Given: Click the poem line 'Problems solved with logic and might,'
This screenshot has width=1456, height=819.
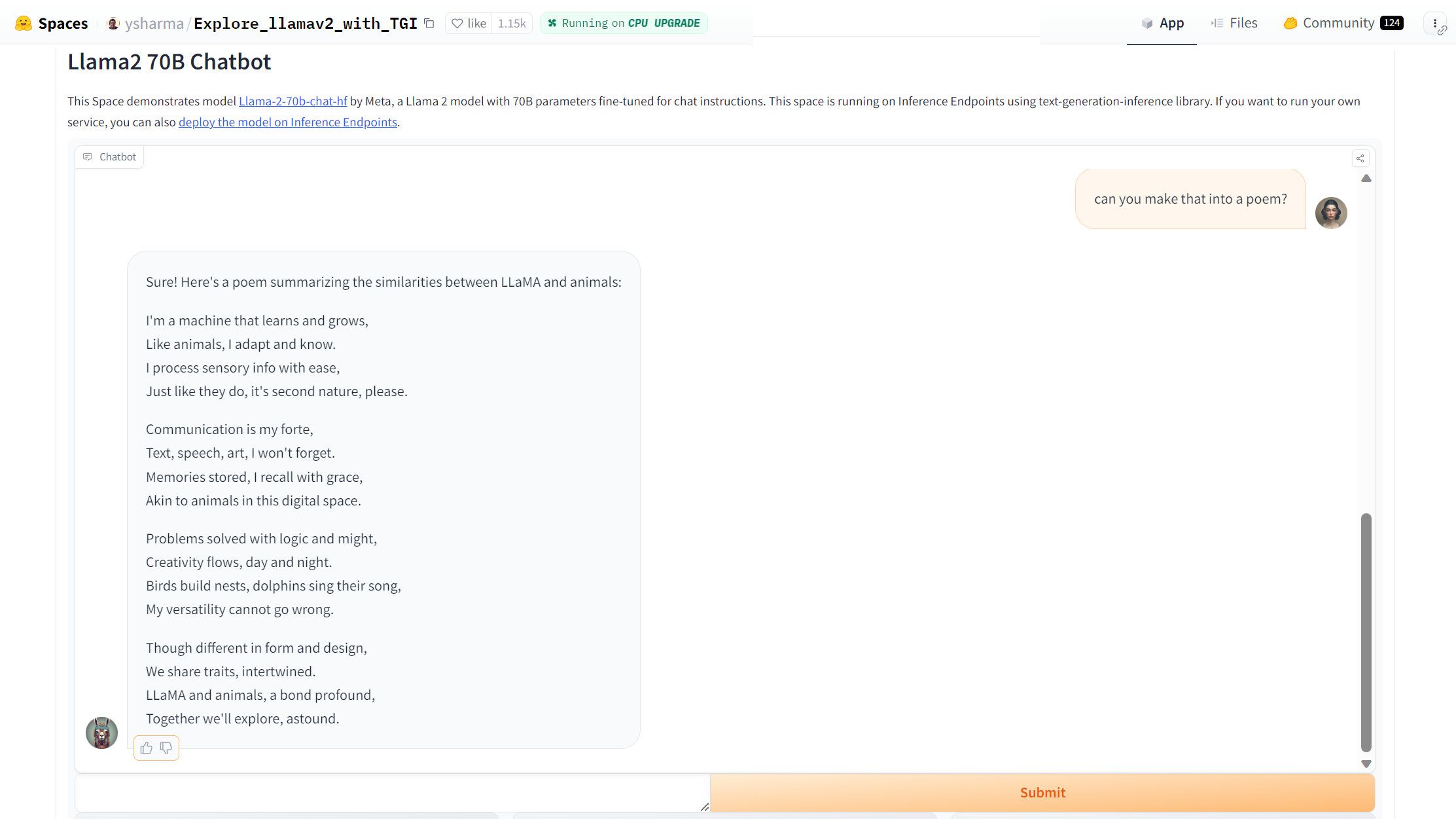Looking at the screenshot, I should coord(262,539).
